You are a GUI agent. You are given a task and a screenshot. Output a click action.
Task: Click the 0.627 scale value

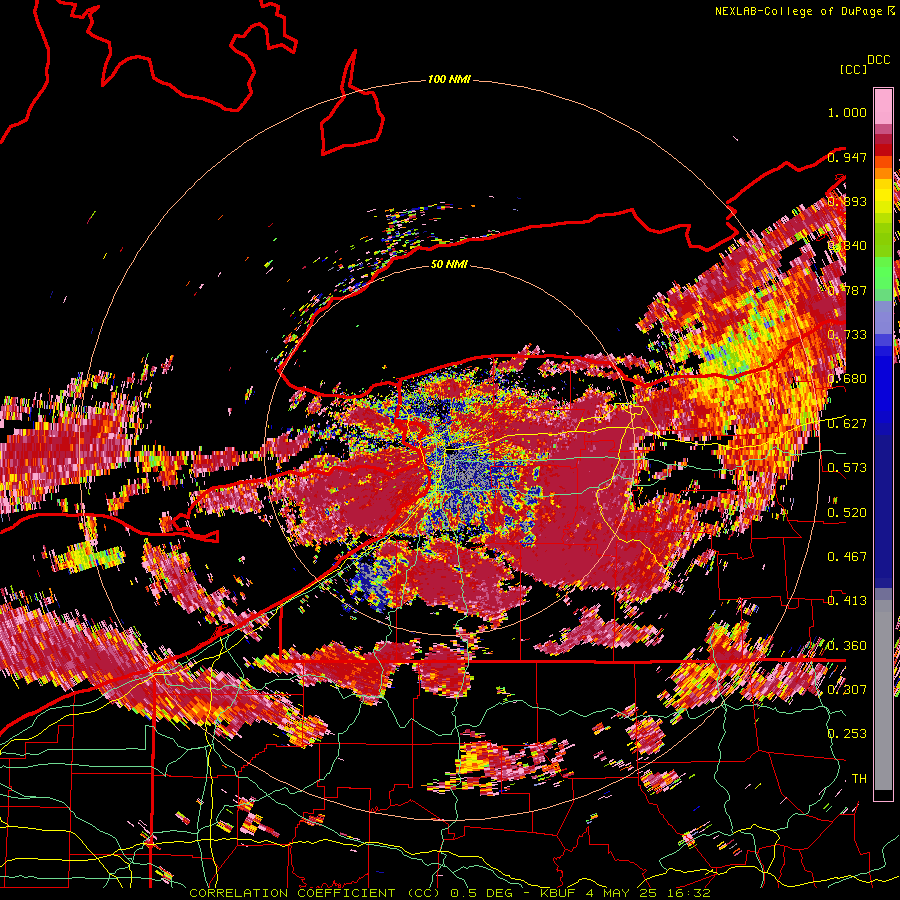pos(847,424)
